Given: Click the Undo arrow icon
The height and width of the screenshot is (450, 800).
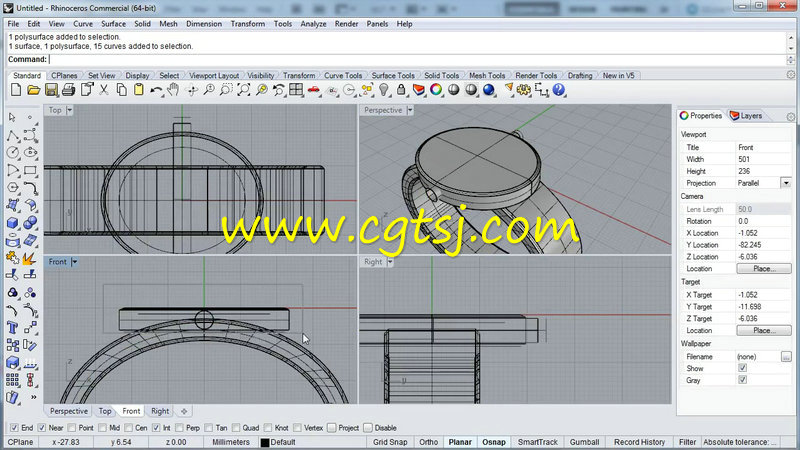Looking at the screenshot, I should tap(156, 90).
